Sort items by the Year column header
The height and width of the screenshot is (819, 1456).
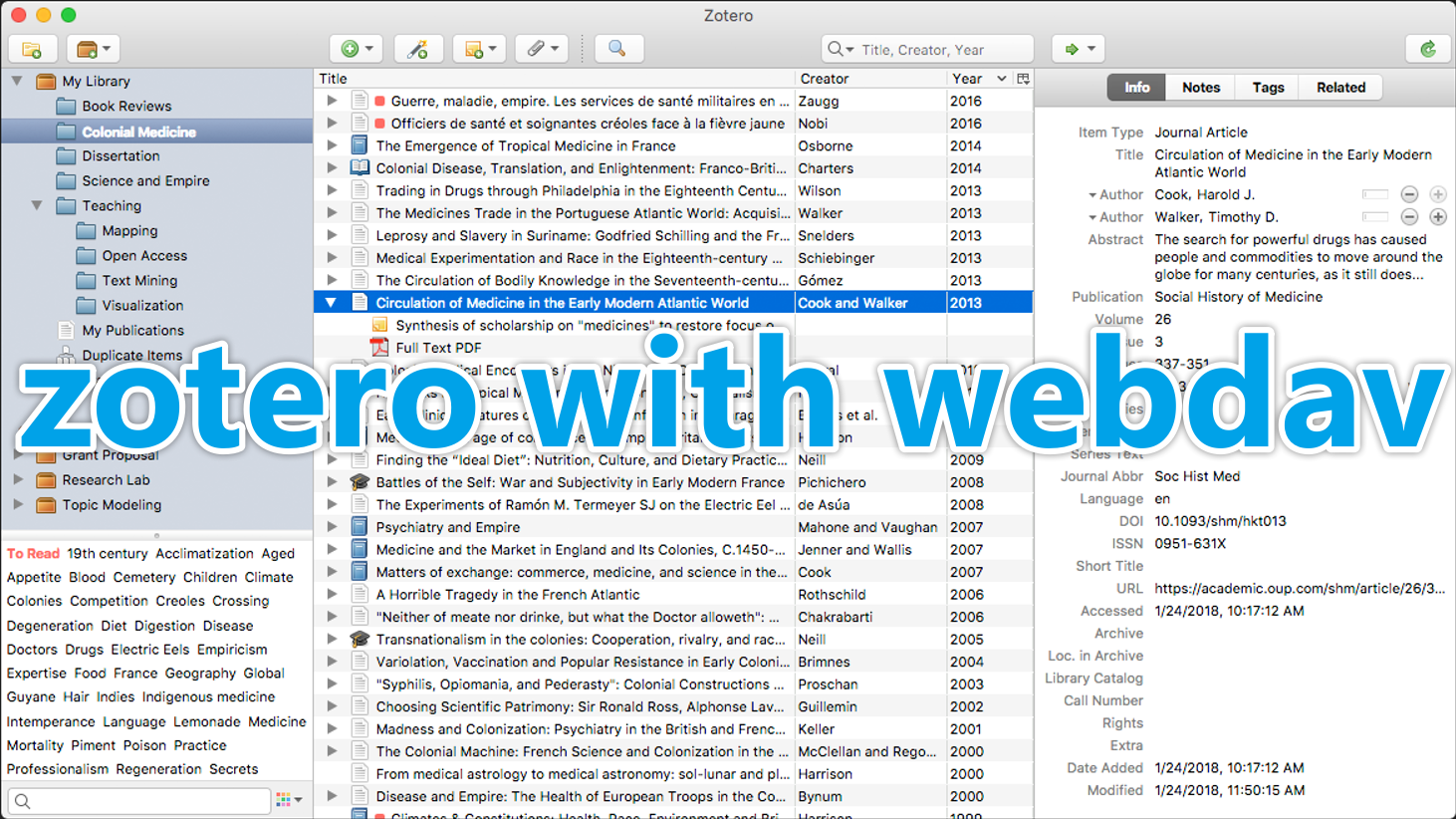tap(980, 79)
